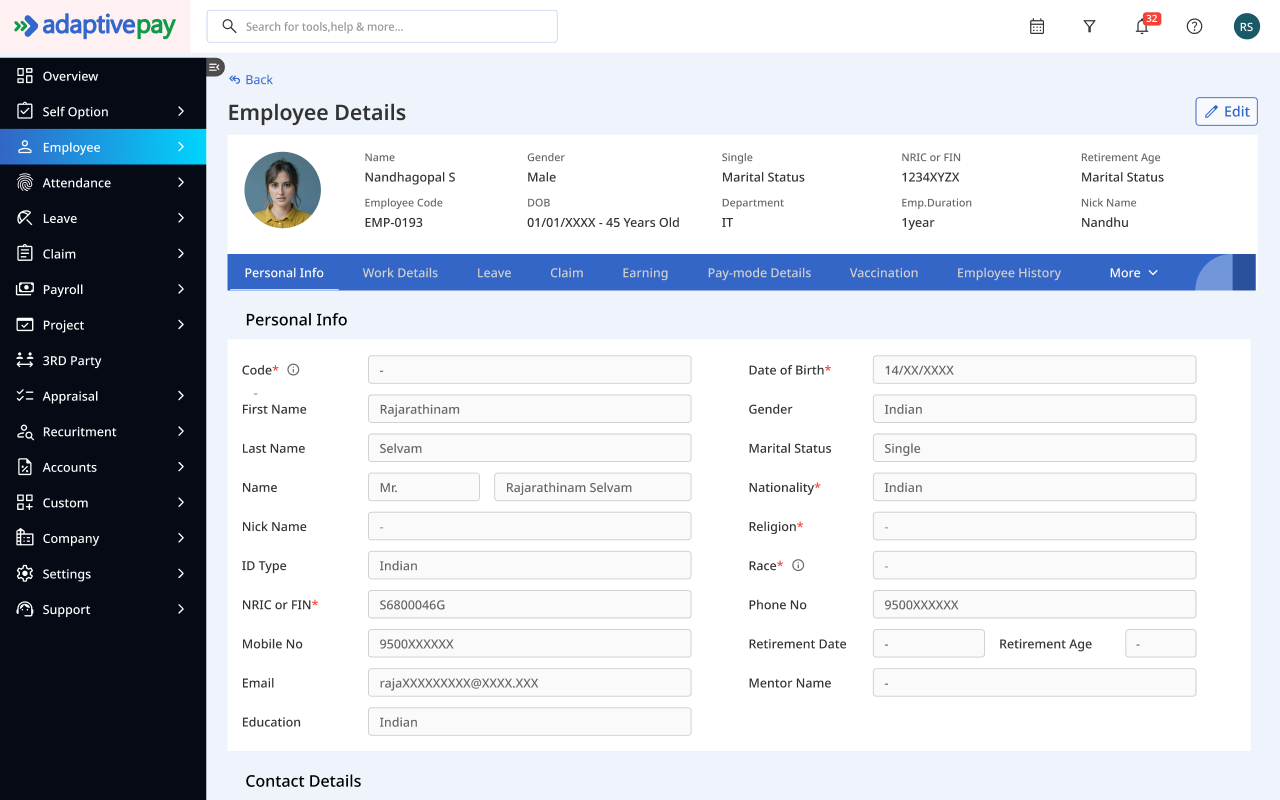Switch to the Vaccination tab

tap(884, 273)
